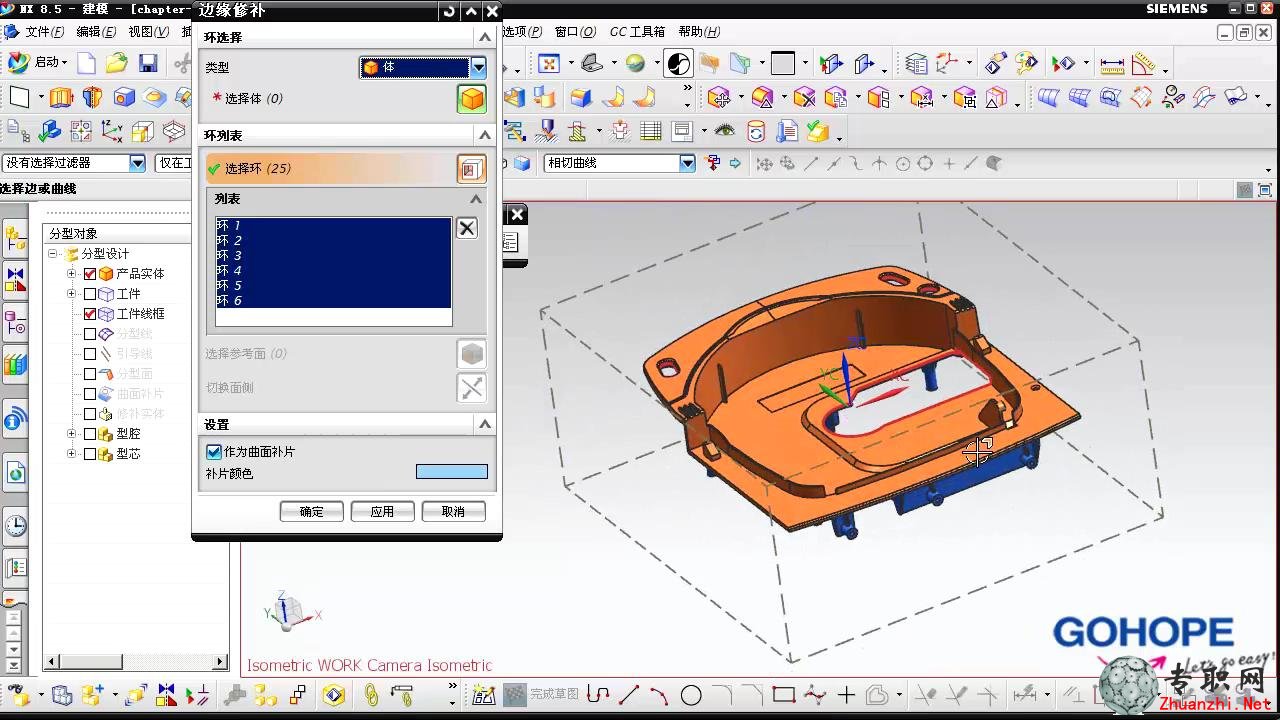Click the 取消 button

tap(453, 511)
